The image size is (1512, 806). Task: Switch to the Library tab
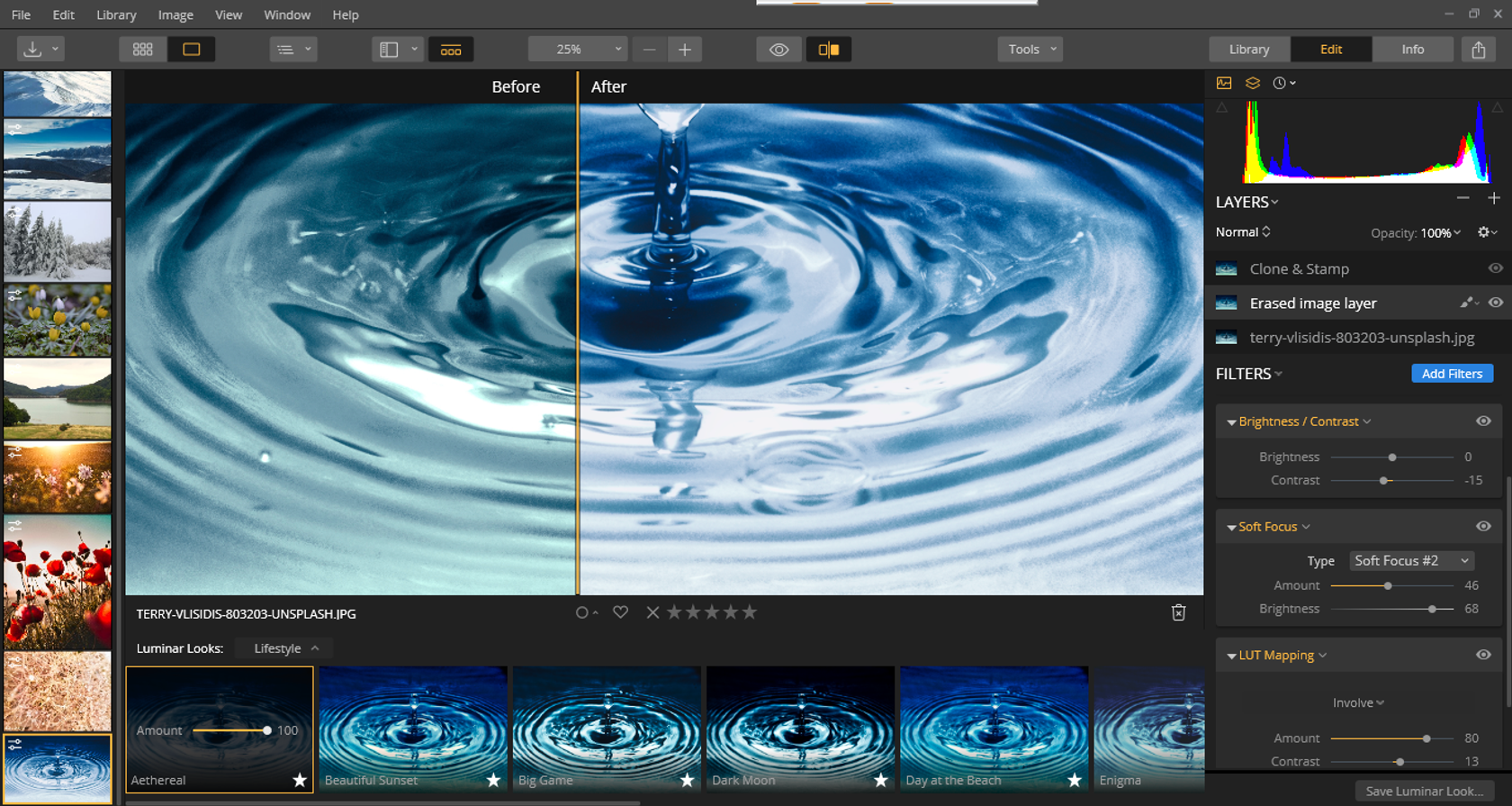[x=1249, y=50]
